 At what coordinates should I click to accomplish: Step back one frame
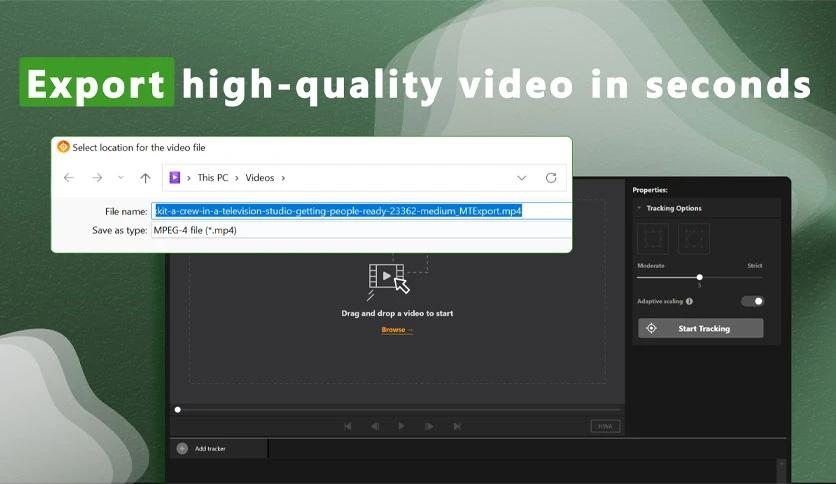pos(375,426)
